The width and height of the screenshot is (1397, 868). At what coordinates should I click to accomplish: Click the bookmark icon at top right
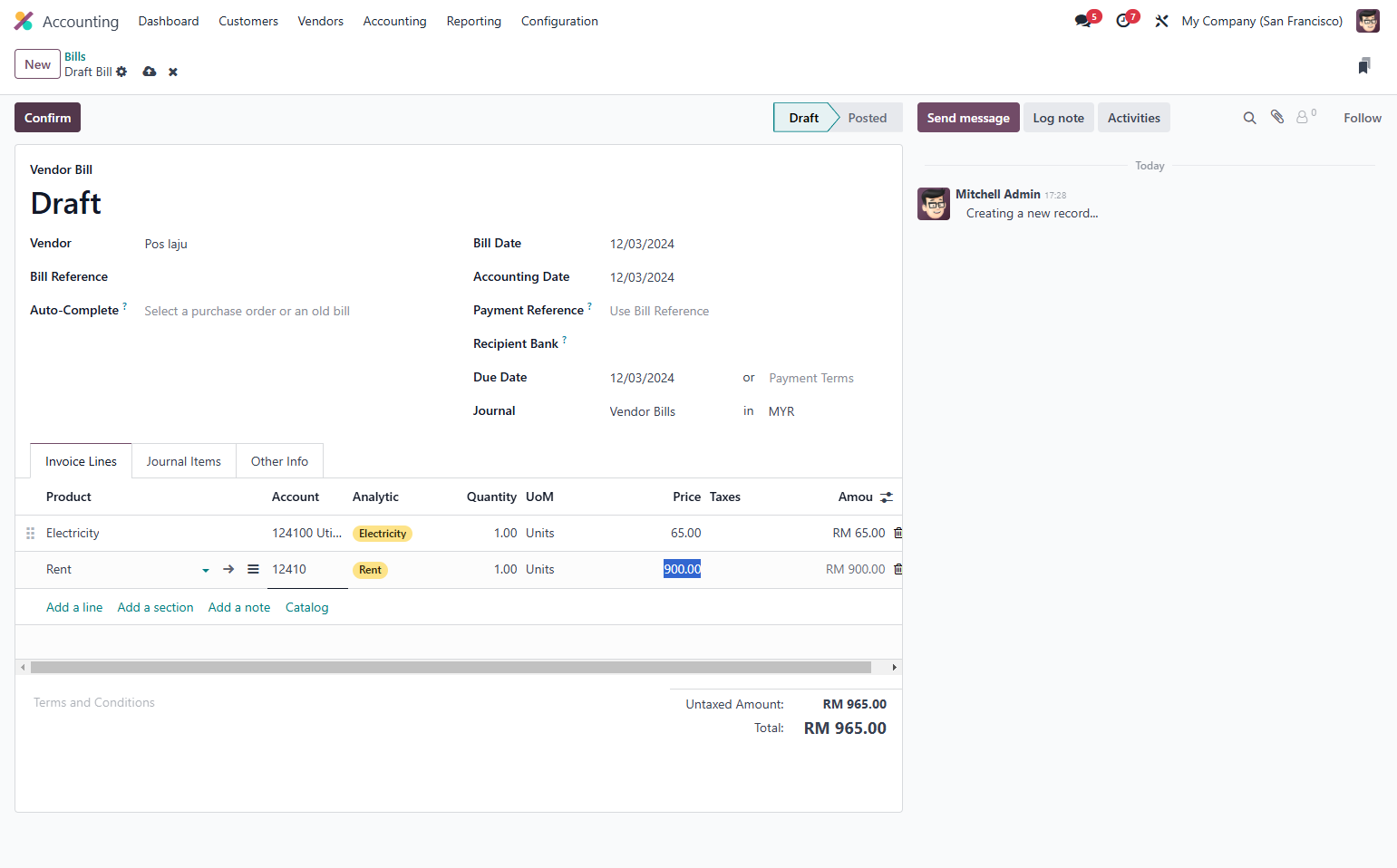1364,65
